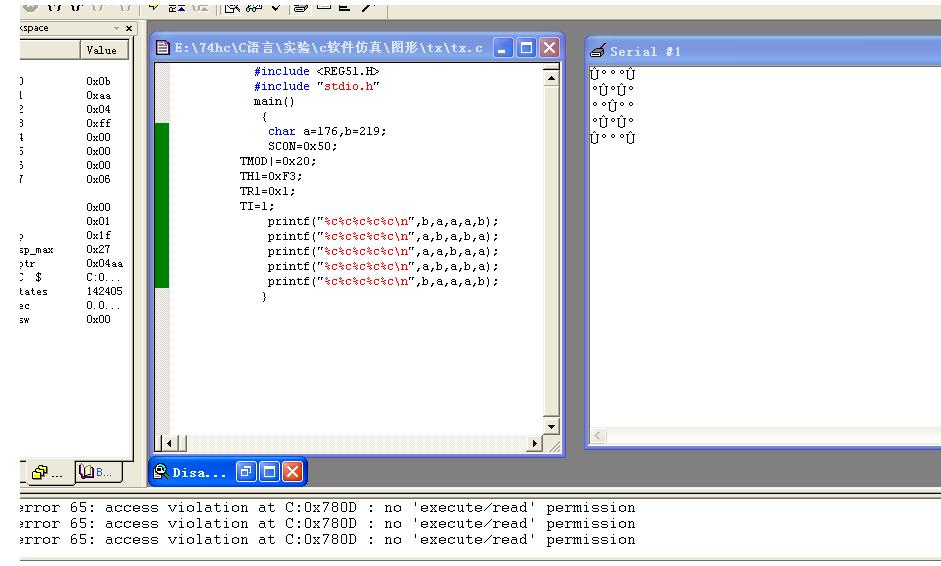Click the #include "stdio.h" line

pos(316,86)
